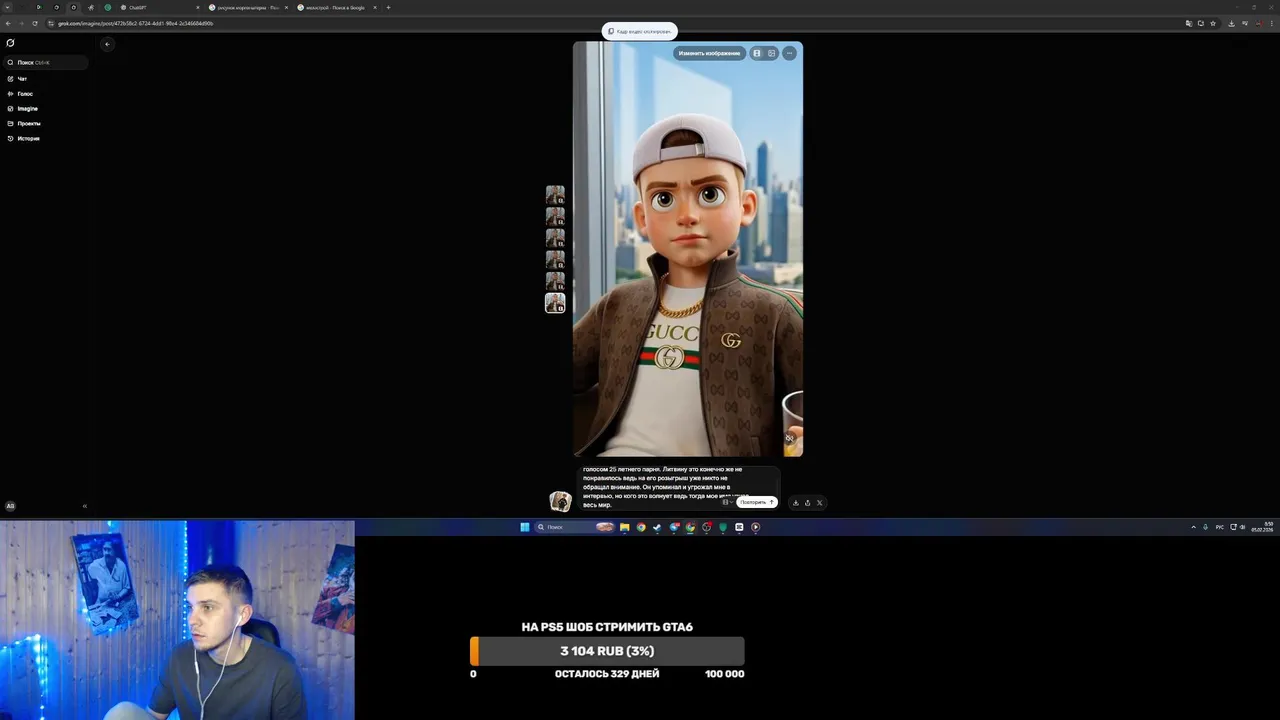Open the Поиск search field in Grok sidebar
Image resolution: width=1280 pixels, height=720 pixels.
[47, 62]
